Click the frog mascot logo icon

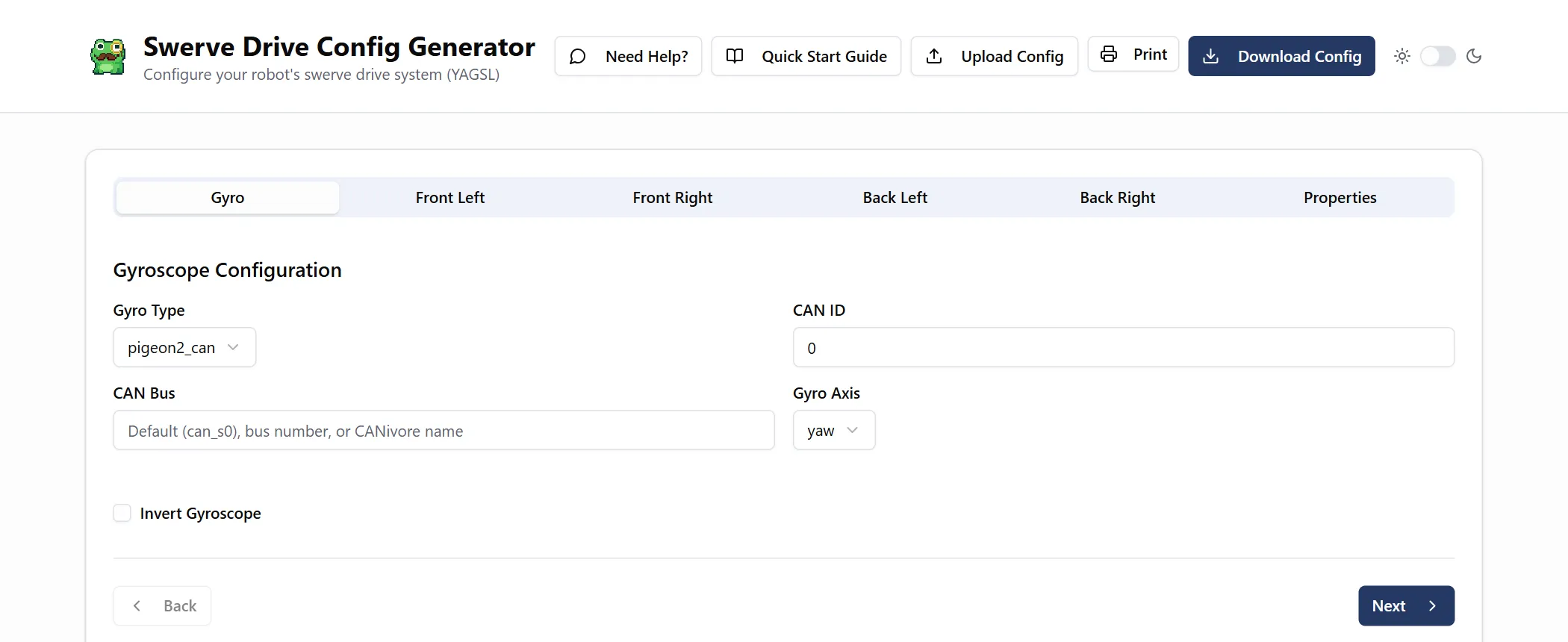coord(108,56)
